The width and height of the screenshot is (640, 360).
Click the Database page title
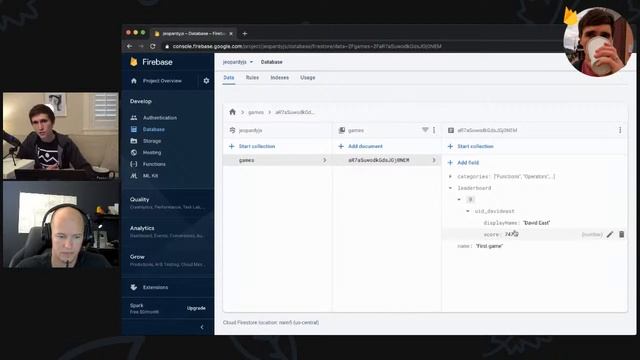pos(271,62)
